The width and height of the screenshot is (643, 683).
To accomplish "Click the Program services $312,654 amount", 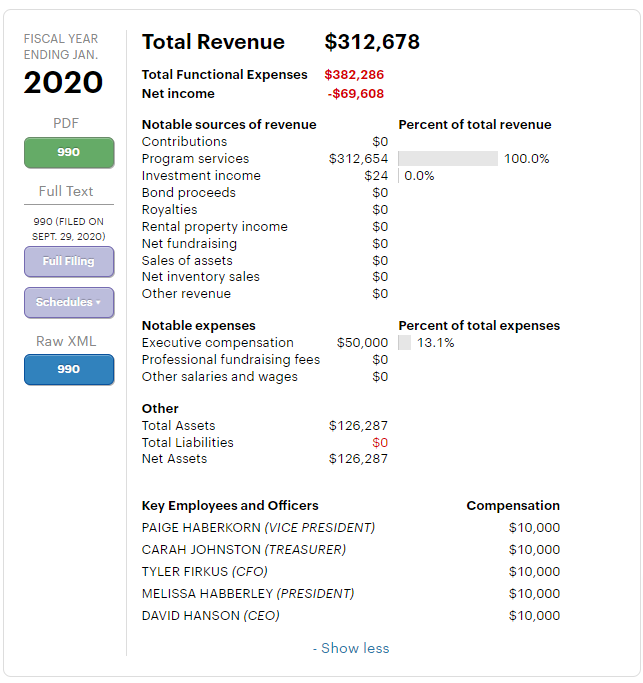I will (358, 159).
